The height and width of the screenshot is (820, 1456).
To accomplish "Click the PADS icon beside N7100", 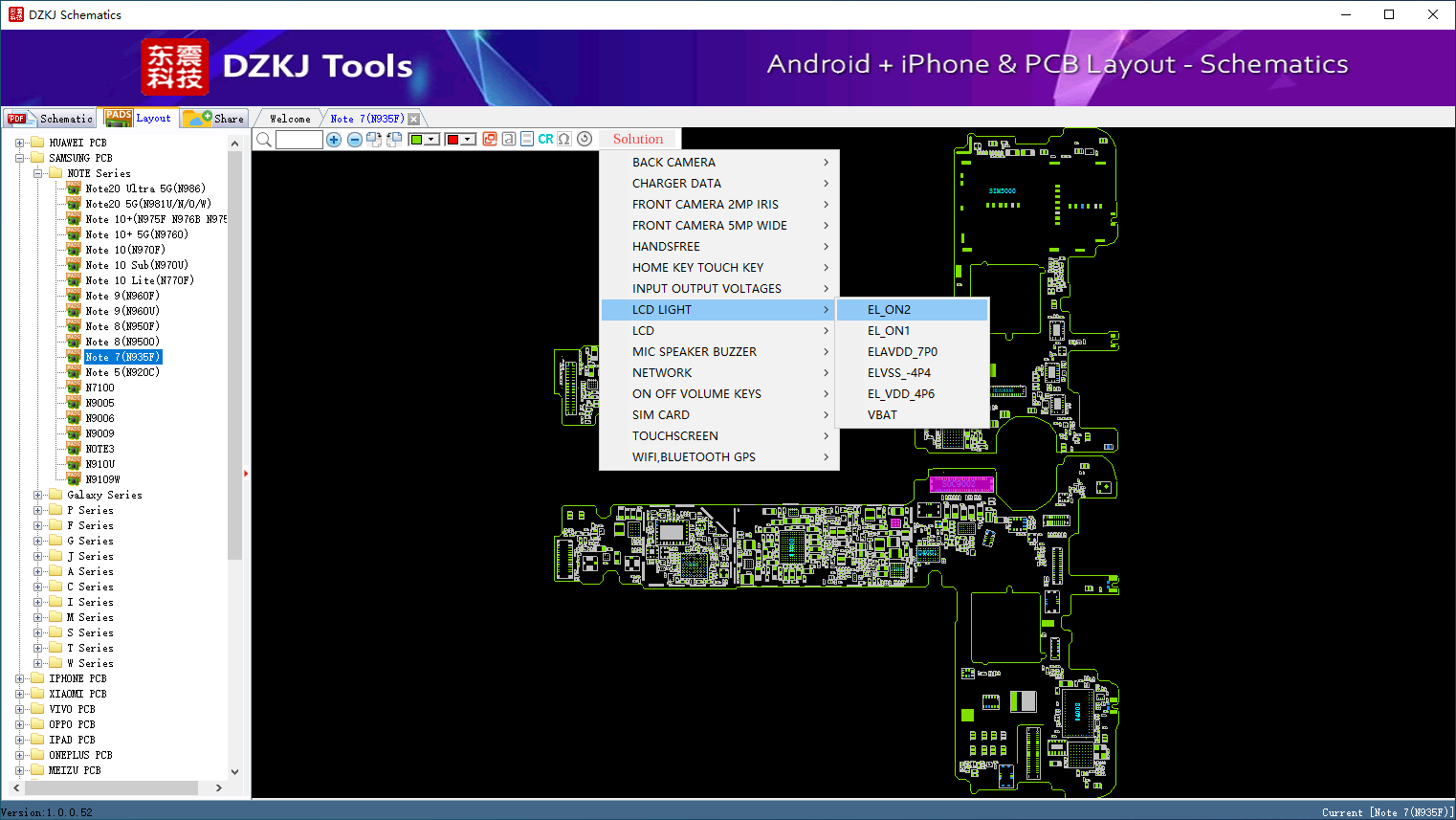I will [74, 388].
